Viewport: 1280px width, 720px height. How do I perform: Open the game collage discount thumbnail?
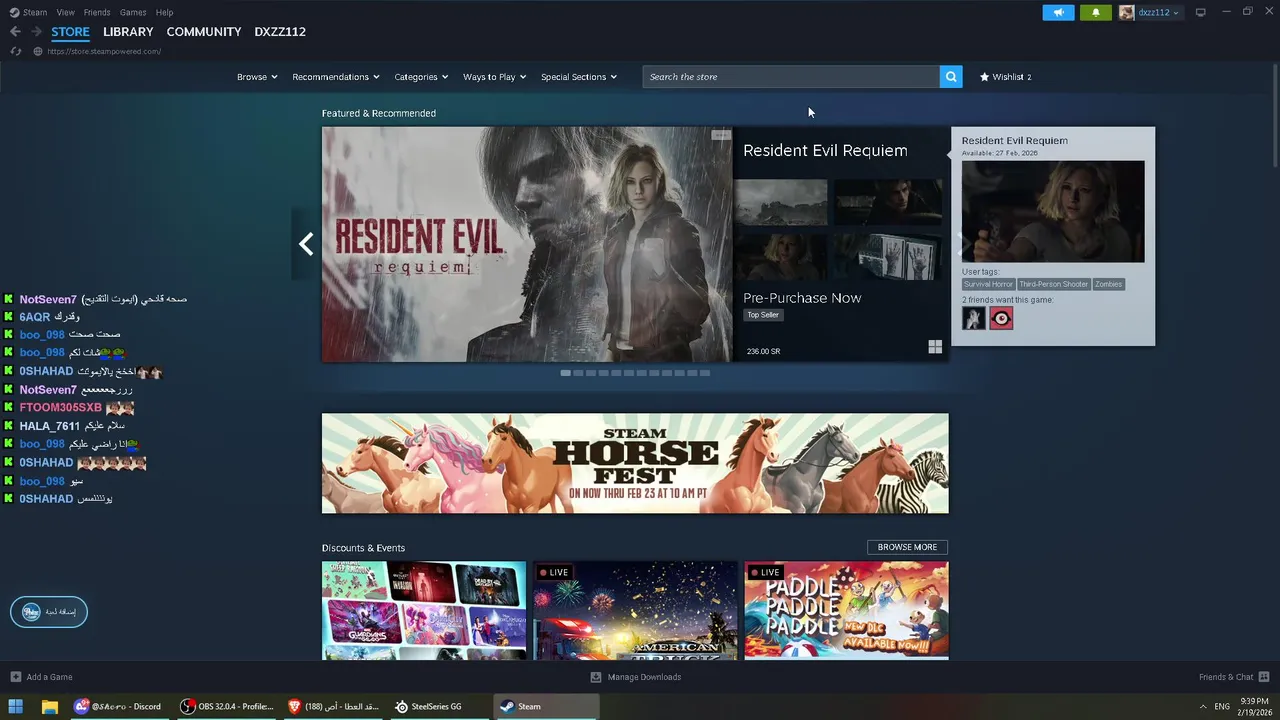(424, 610)
